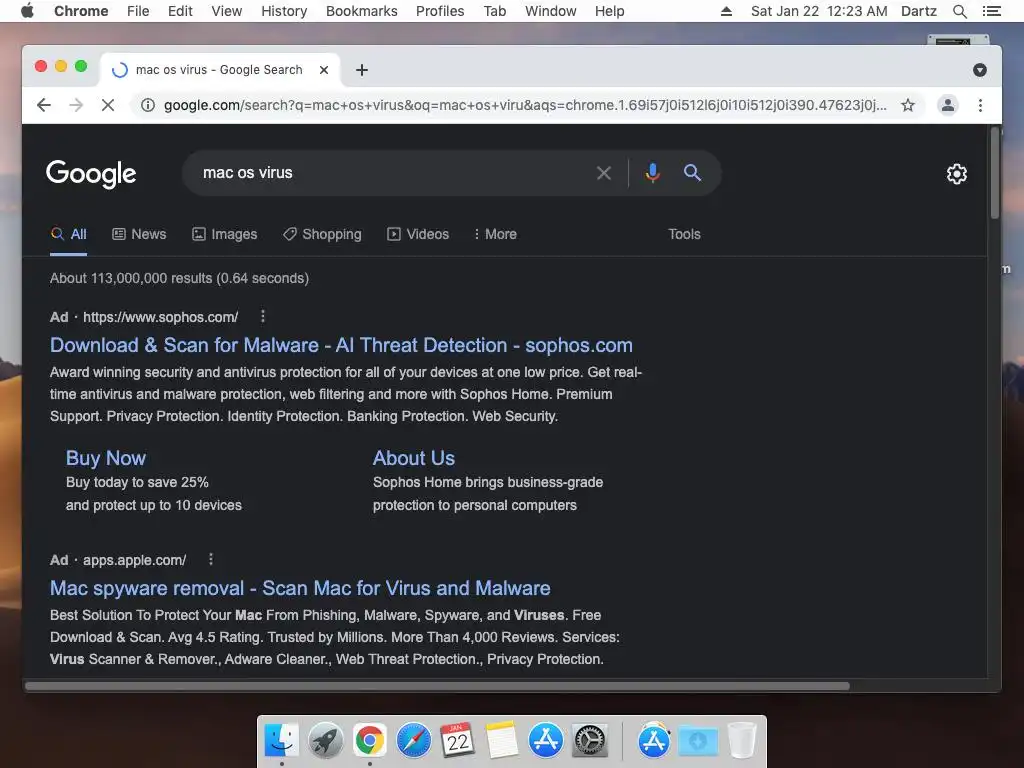The width and height of the screenshot is (1024, 768).
Task: Open the History menu
Action: click(284, 11)
